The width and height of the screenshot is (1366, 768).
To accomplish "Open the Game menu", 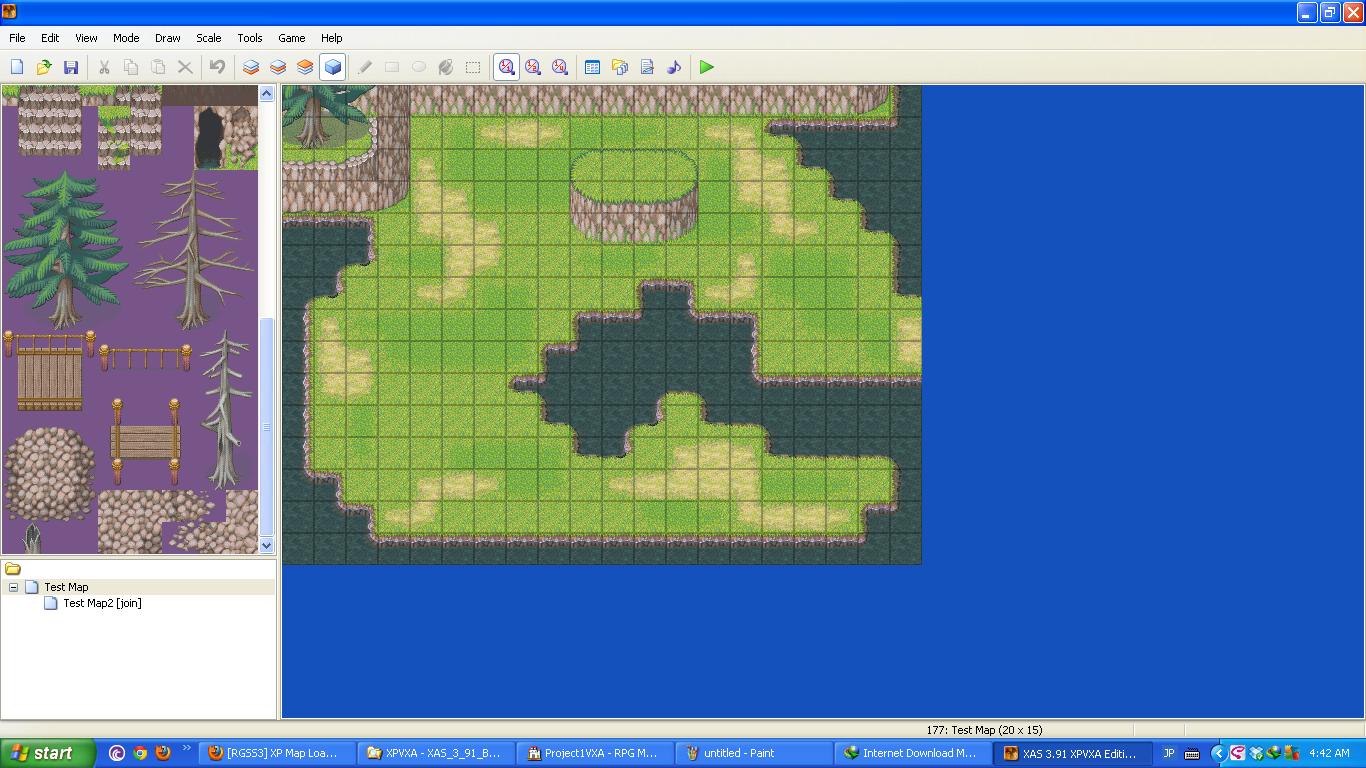I will (292, 38).
